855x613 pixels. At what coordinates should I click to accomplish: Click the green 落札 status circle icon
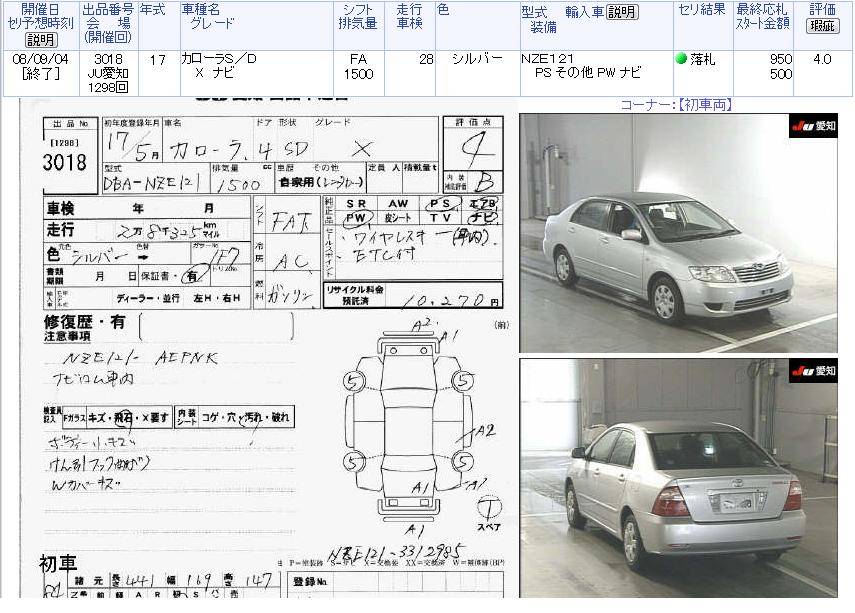(681, 58)
